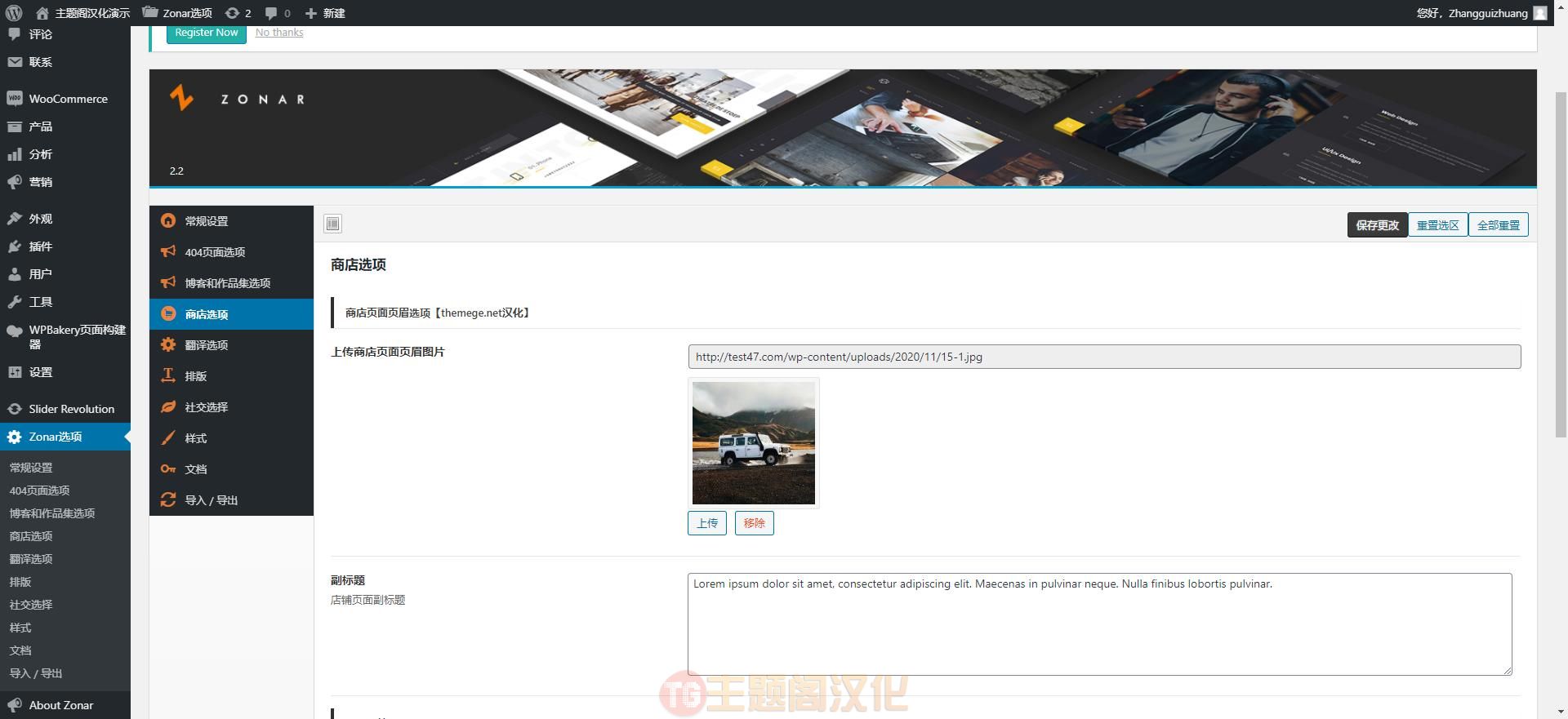This screenshot has height=719, width=1568.
Task: Select the 样式 brush tab
Action: coord(231,438)
